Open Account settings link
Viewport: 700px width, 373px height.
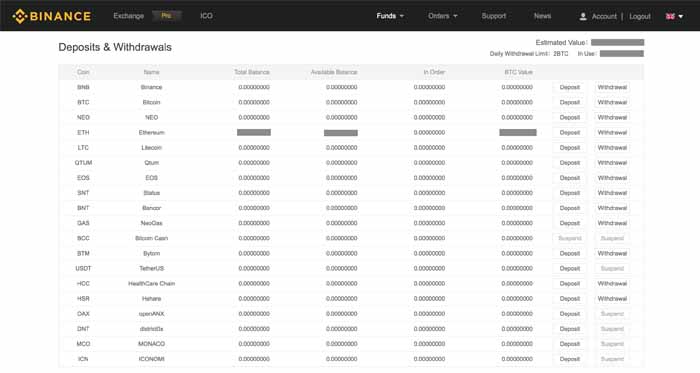[x=604, y=16]
